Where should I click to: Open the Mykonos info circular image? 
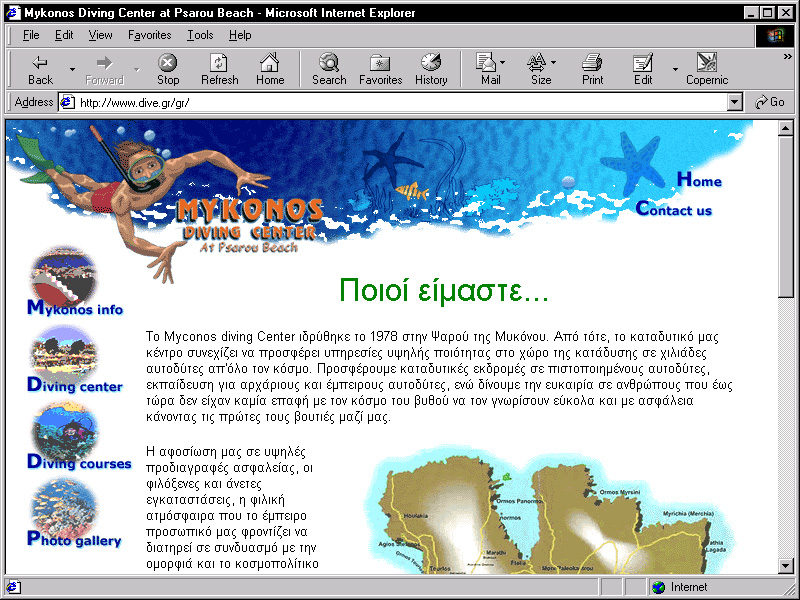(x=63, y=276)
